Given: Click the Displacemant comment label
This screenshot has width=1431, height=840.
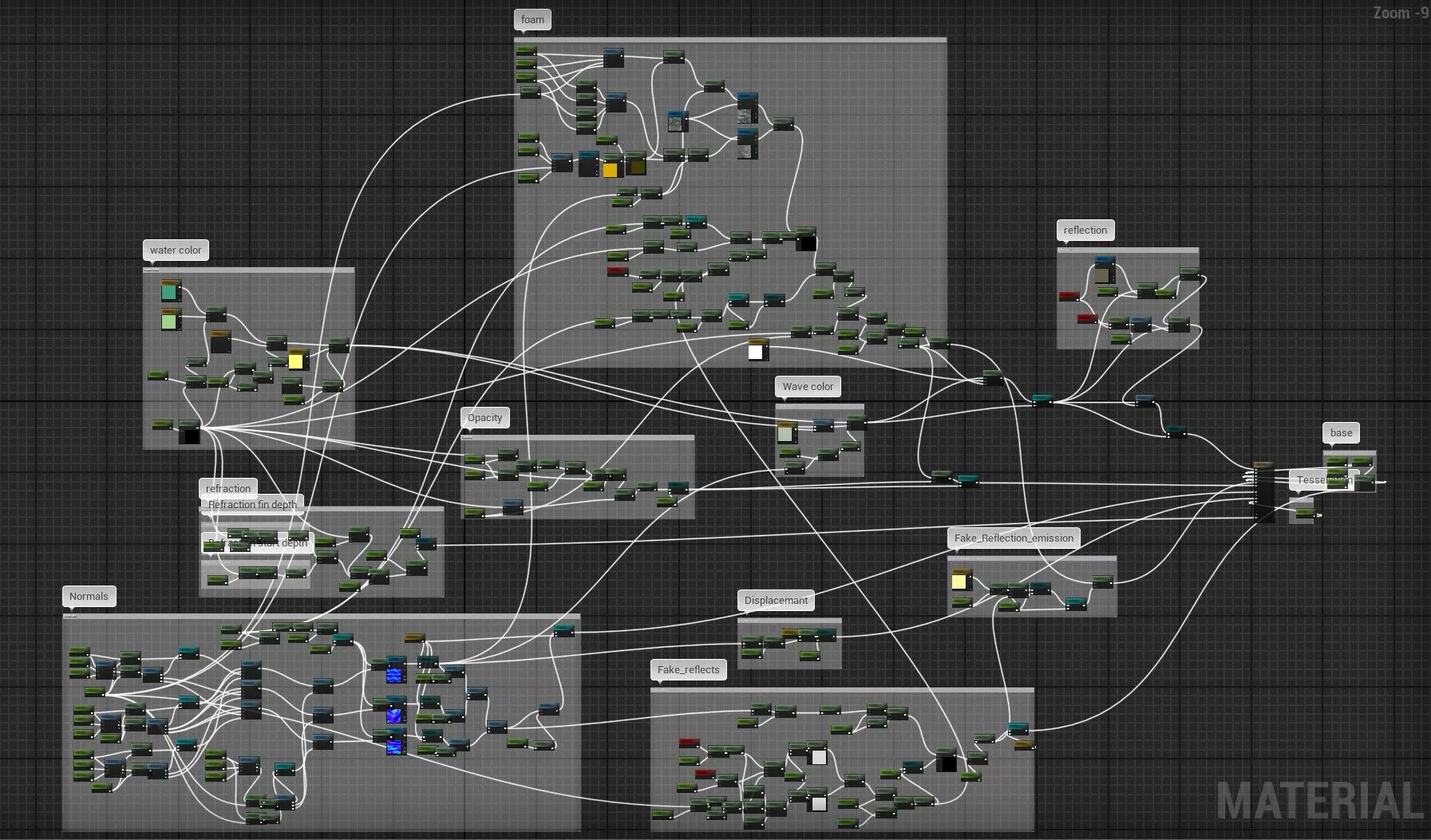Looking at the screenshot, I should pyautogui.click(x=776, y=600).
